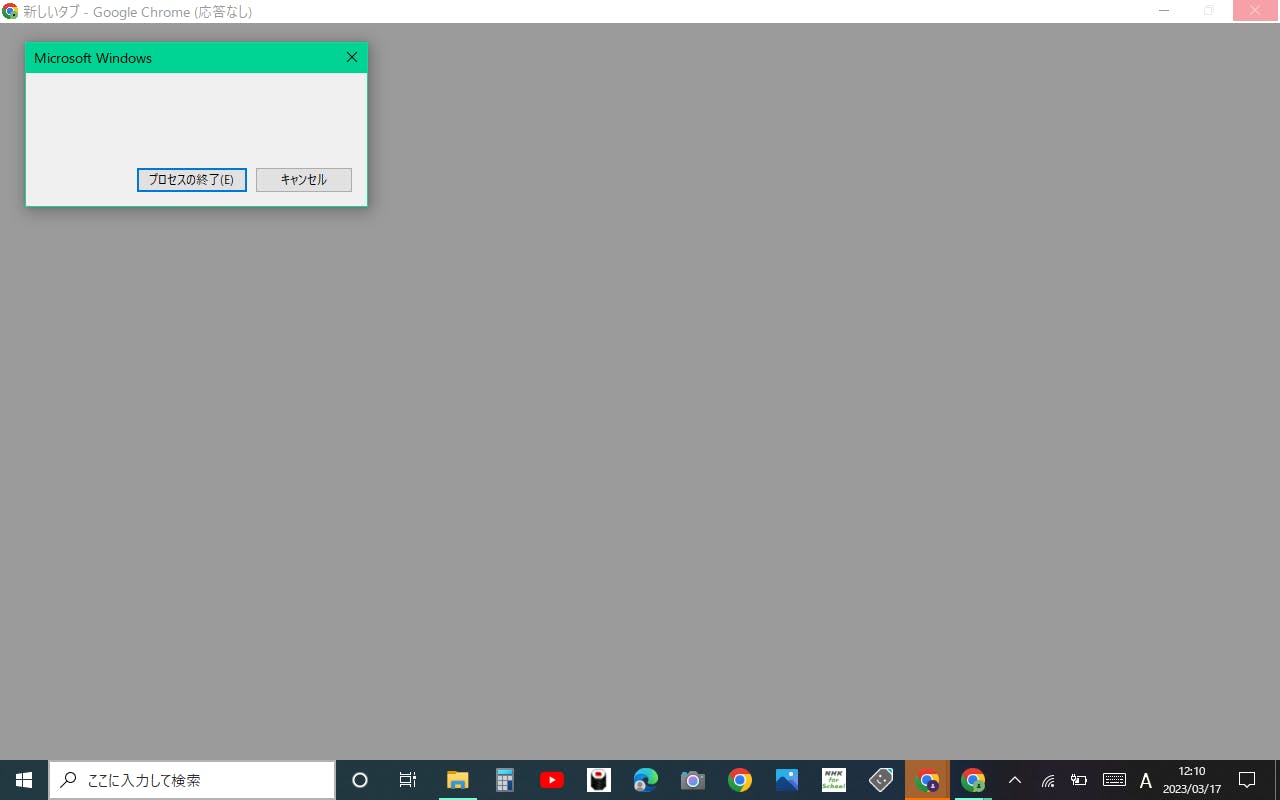Launch File Explorer from taskbar
The height and width of the screenshot is (800, 1280).
(x=457, y=780)
